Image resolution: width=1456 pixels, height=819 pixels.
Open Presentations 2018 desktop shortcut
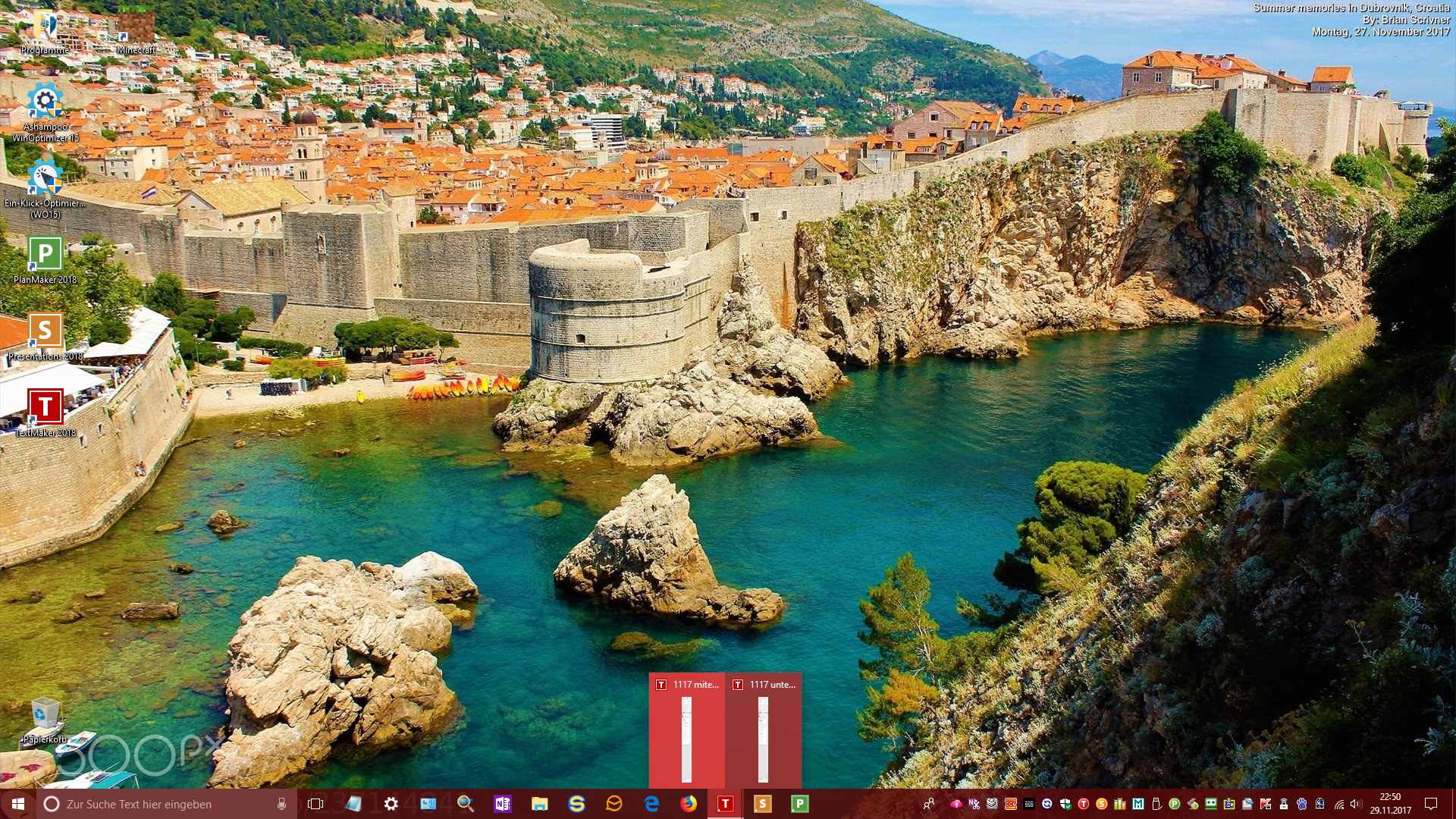[45, 331]
